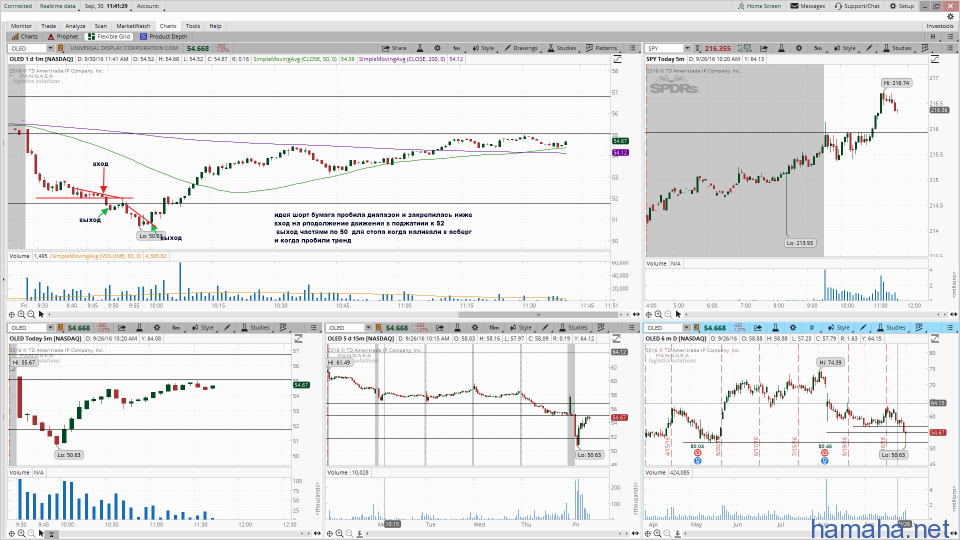
Task: Click share icon in OLED Today 5m chart
Action: [122, 328]
